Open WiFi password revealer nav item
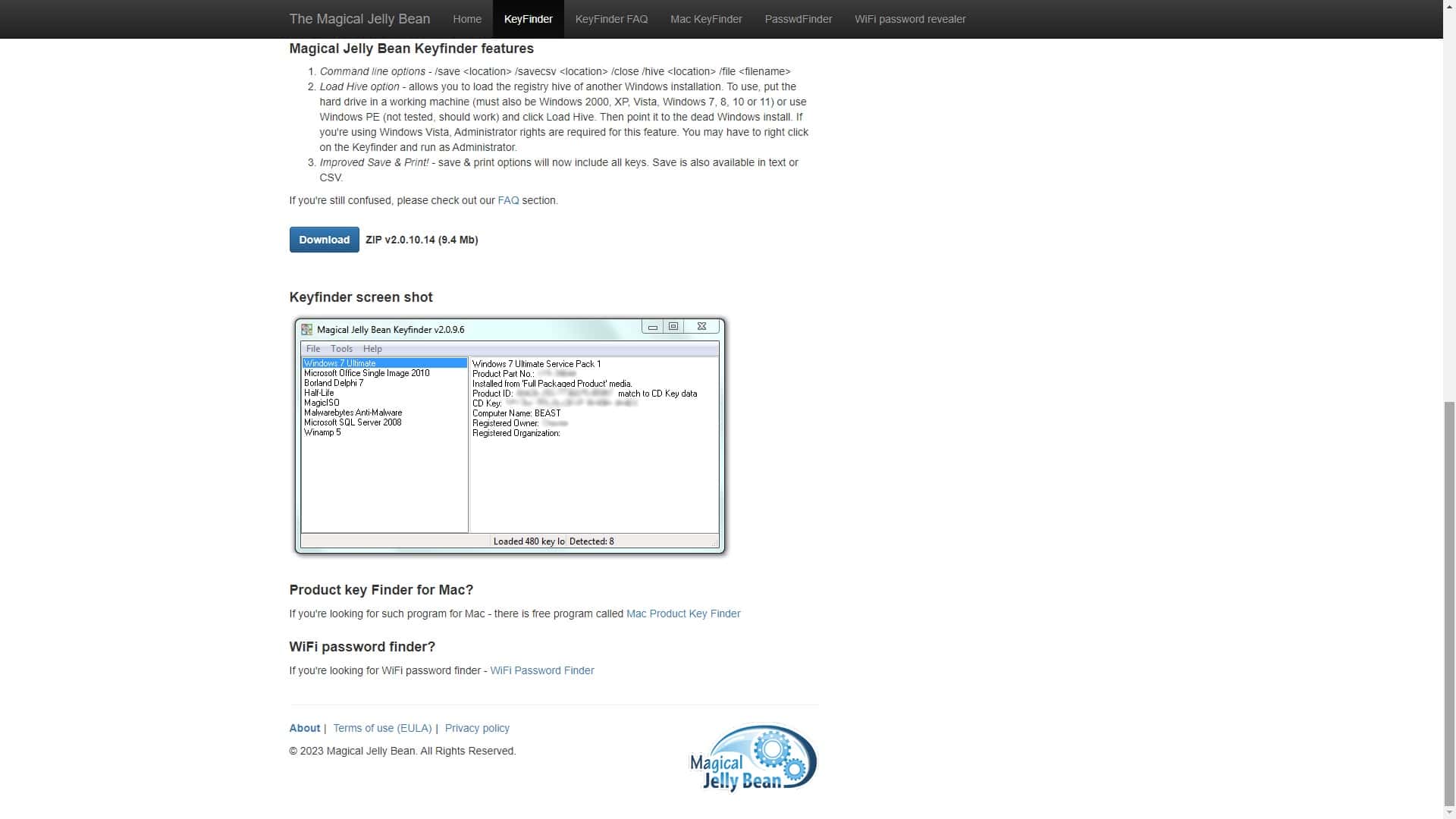1456x819 pixels. click(910, 19)
